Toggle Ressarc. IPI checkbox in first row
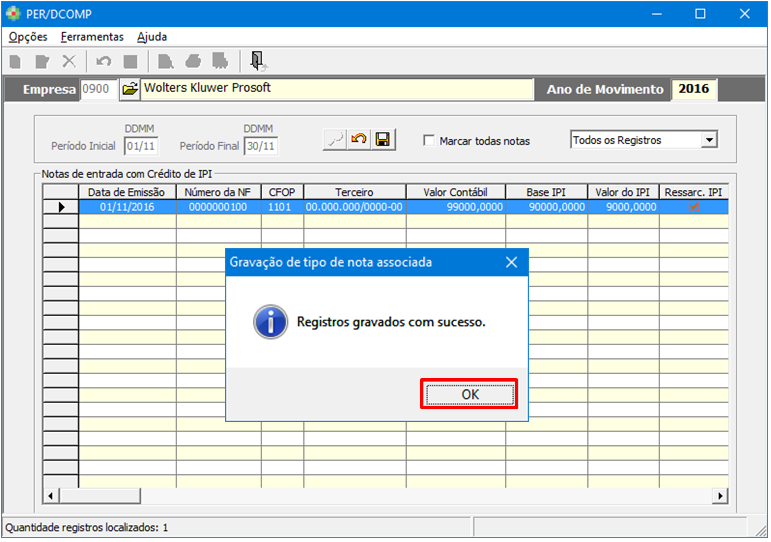This screenshot has height=542, width=771. 693,207
